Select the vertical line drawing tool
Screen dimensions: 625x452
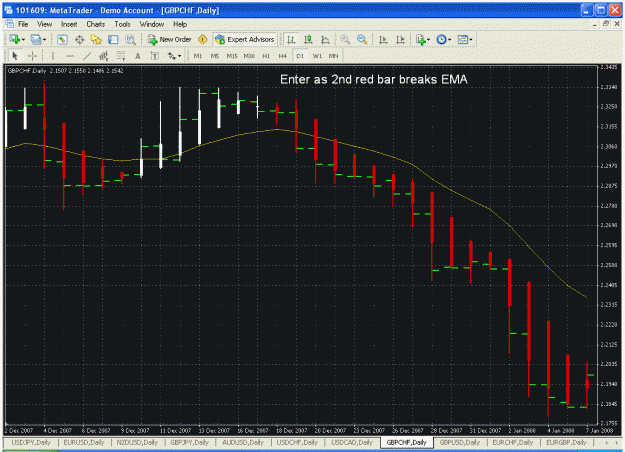[53, 56]
